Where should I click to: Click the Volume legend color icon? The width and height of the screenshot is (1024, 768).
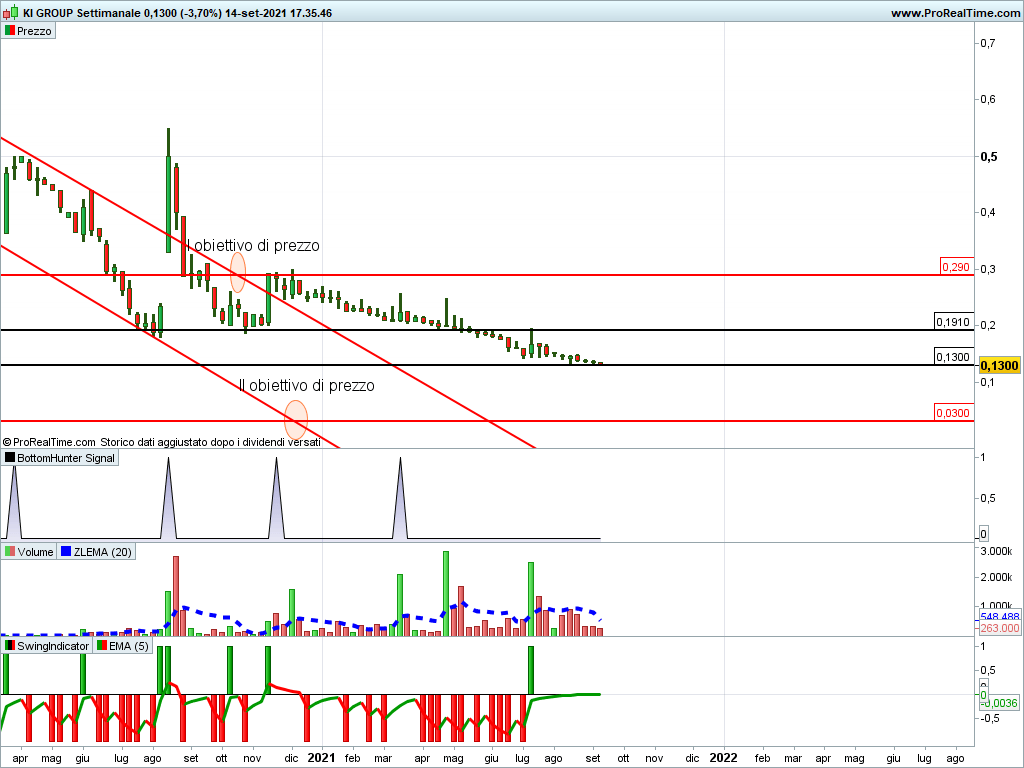[x=10, y=552]
